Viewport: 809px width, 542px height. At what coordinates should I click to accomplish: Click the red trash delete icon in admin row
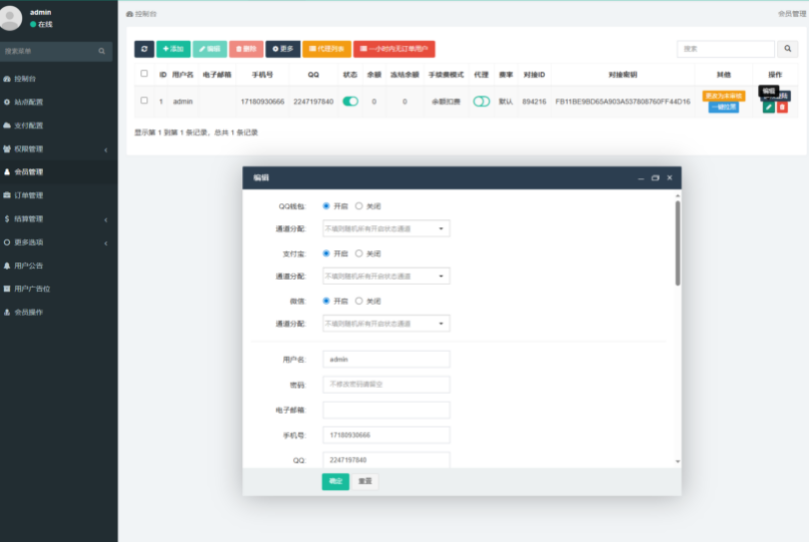[x=782, y=107]
